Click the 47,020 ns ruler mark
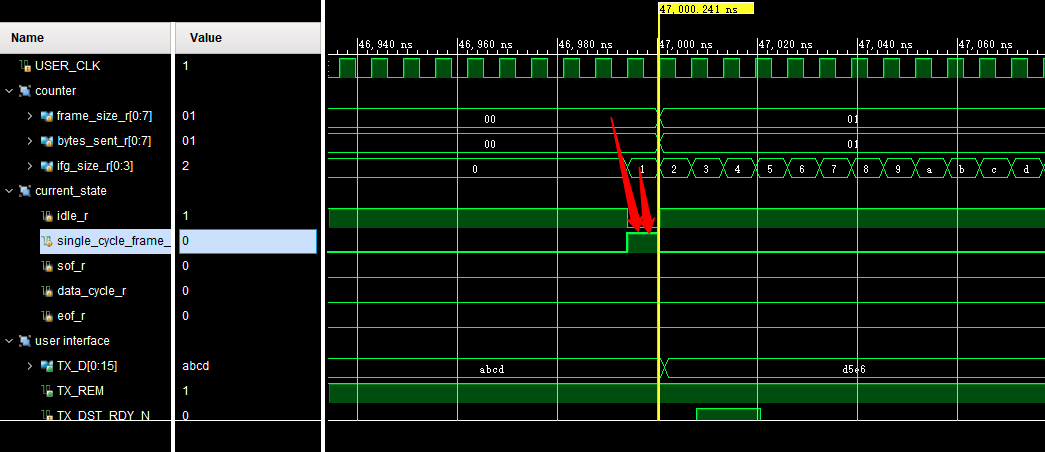This screenshot has width=1045, height=452. click(786, 45)
